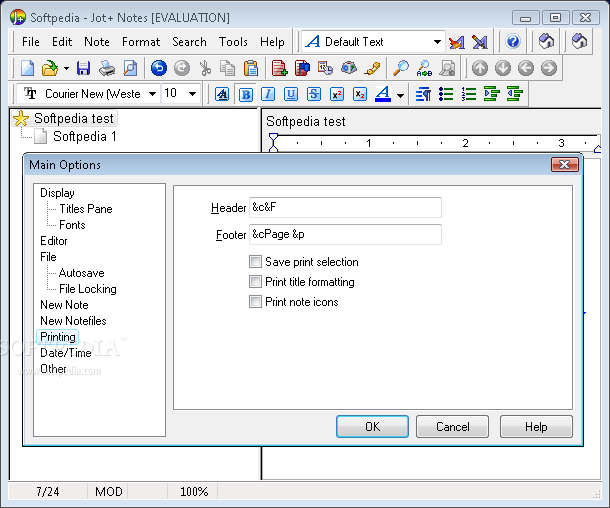Click in the Footer text field
Image resolution: width=610 pixels, height=508 pixels.
(x=345, y=234)
